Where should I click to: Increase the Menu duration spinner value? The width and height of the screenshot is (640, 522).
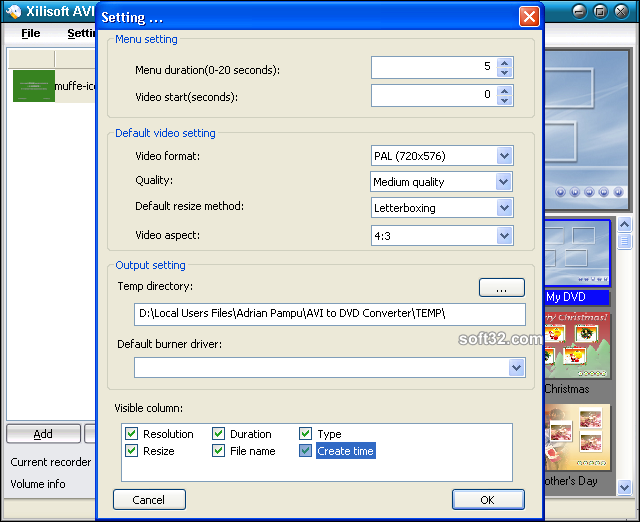click(x=504, y=63)
